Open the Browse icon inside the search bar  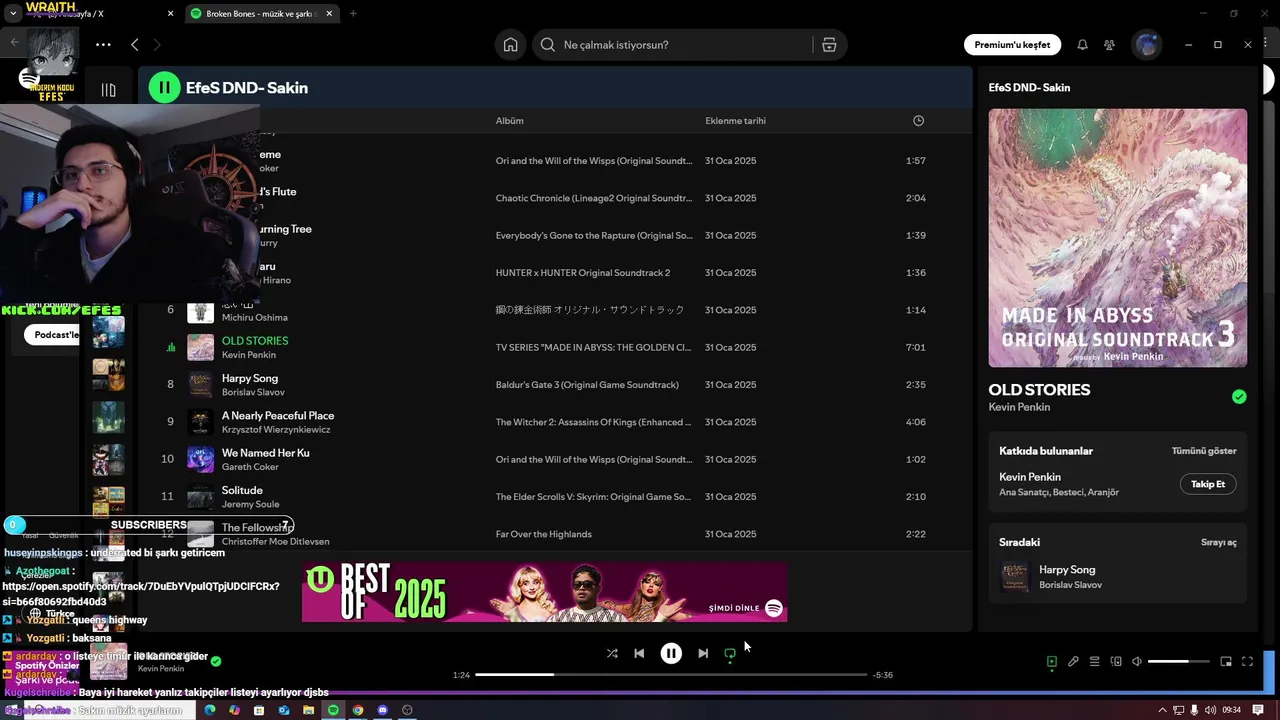click(829, 45)
